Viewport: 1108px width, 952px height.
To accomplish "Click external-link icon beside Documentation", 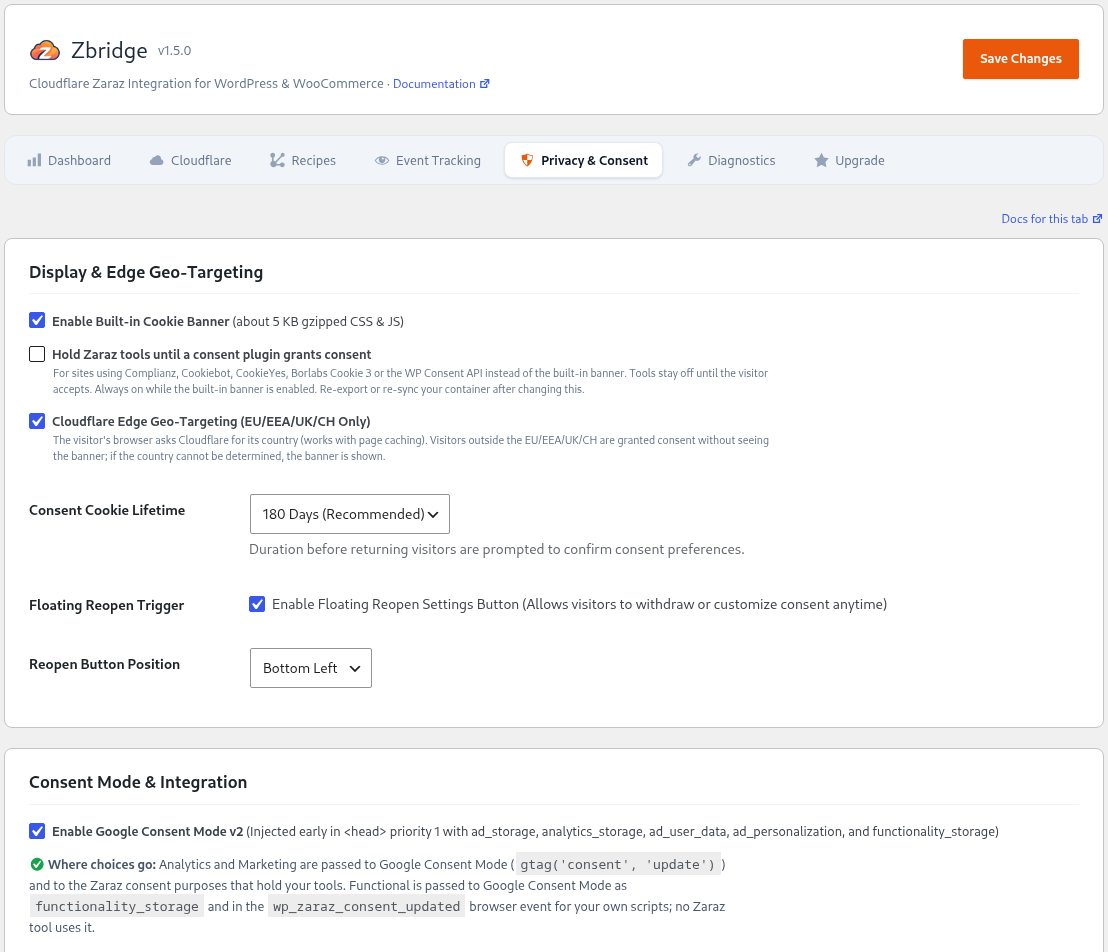I will coord(485,83).
